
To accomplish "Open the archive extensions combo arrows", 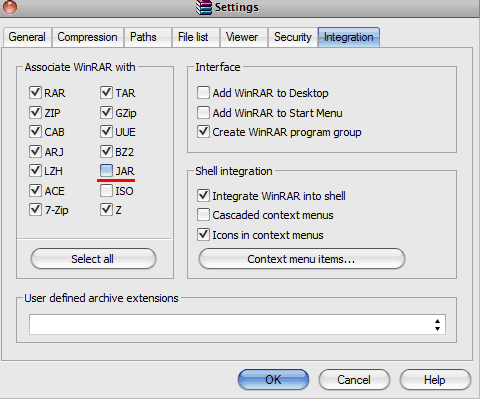I will tap(437, 325).
